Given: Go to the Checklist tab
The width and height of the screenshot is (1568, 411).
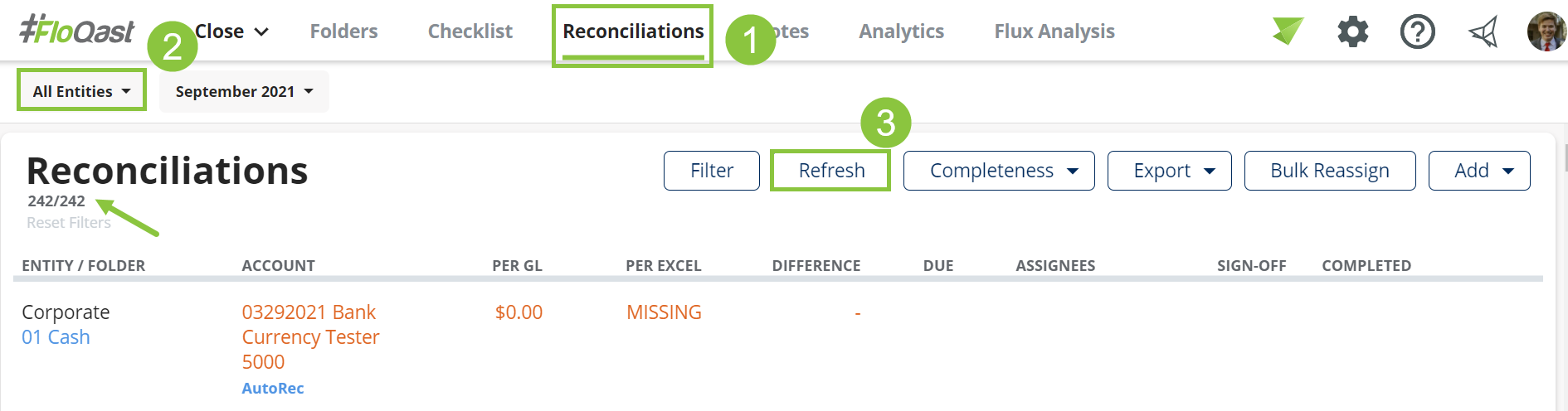Looking at the screenshot, I should (470, 31).
